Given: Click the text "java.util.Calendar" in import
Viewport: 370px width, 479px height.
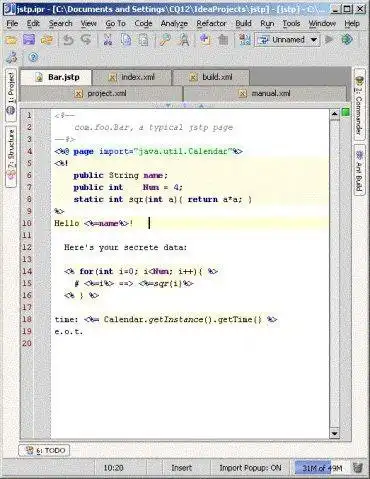Looking at the screenshot, I should coord(183,151).
